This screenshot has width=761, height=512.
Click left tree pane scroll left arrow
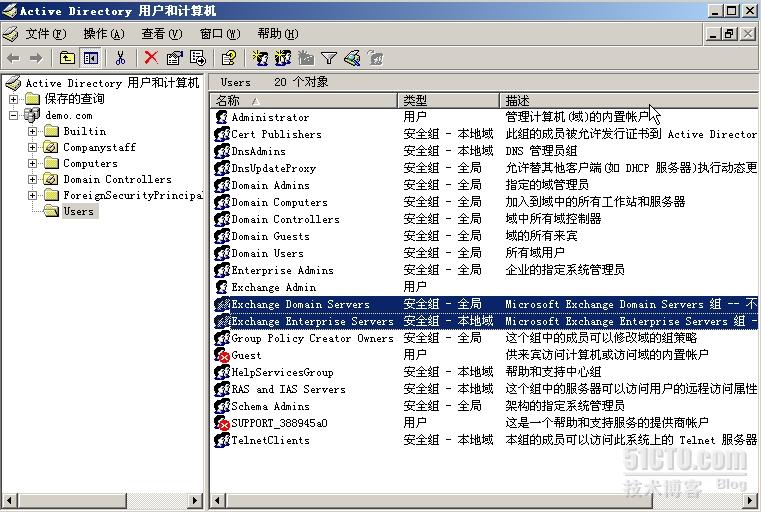(10, 500)
